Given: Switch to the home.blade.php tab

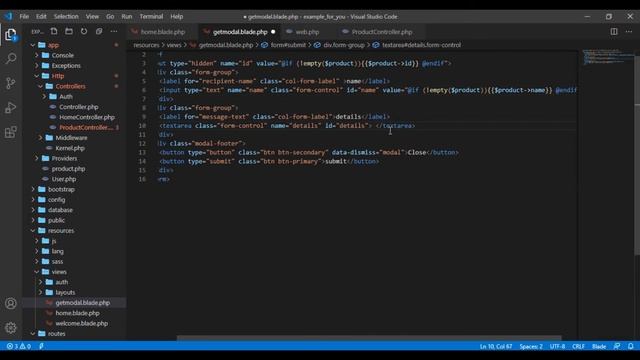Looking at the screenshot, I should (163, 32).
